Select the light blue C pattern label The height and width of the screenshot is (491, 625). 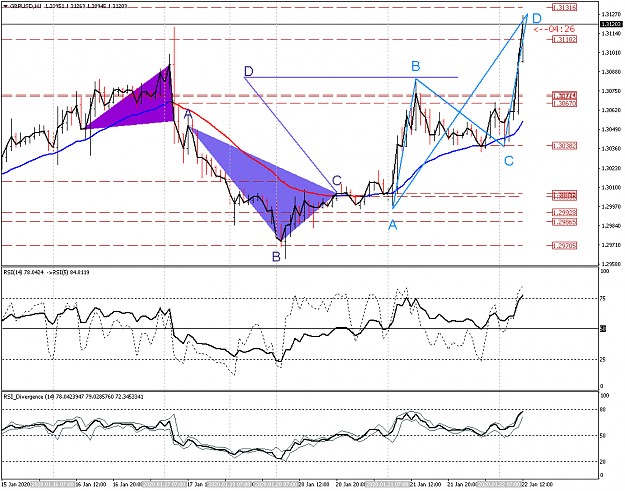[x=509, y=161]
